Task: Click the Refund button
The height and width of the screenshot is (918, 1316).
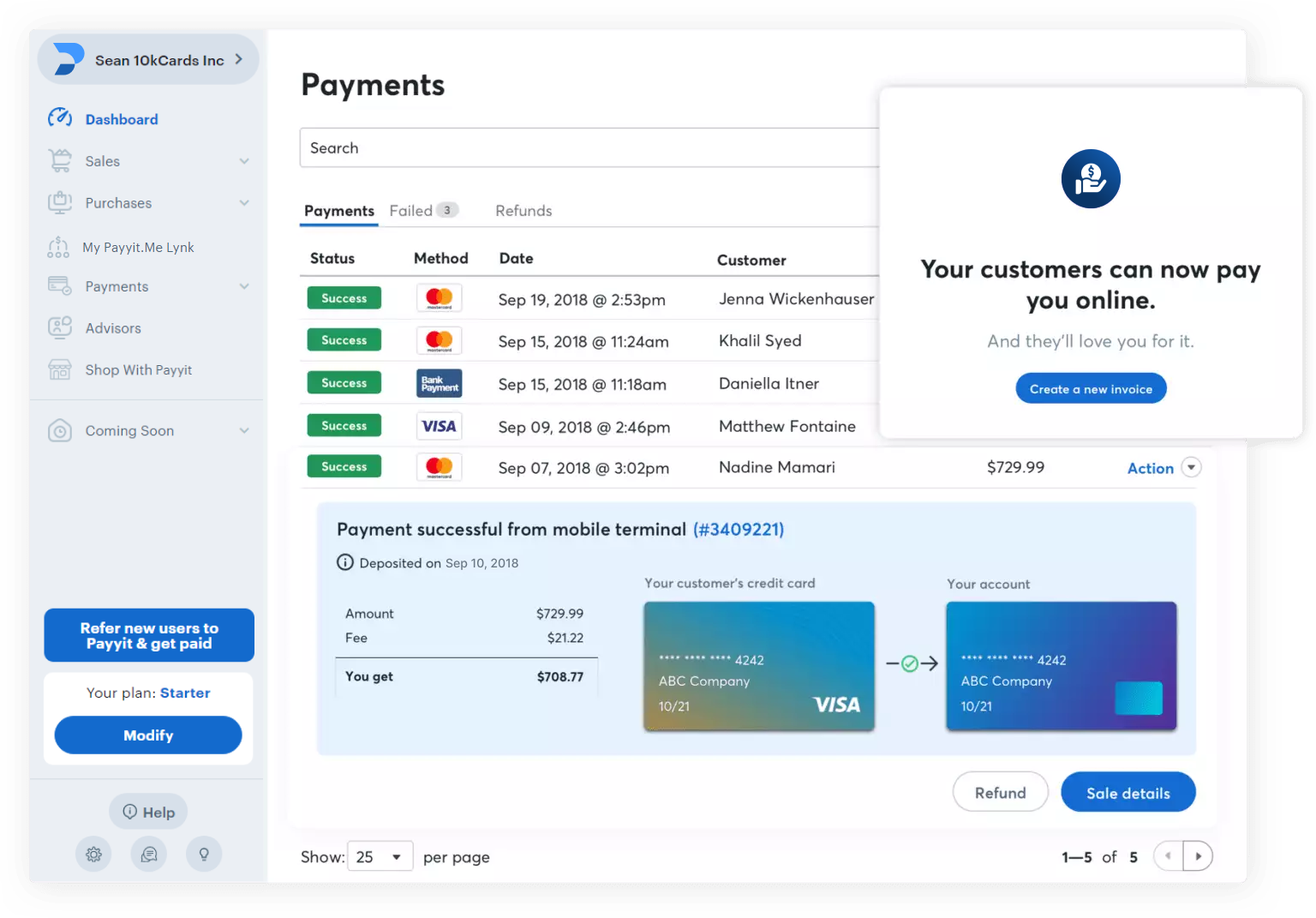Action: pos(1000,792)
